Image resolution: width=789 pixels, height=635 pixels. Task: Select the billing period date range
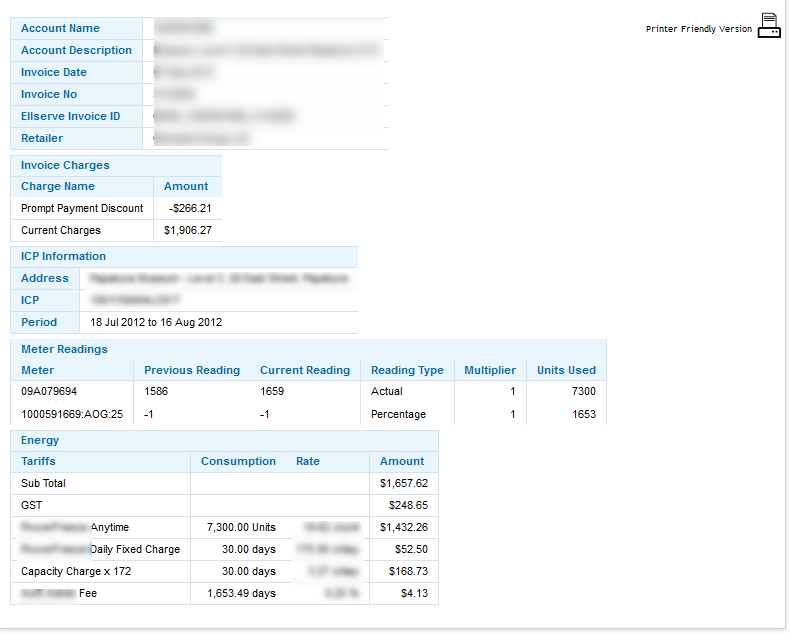[x=156, y=322]
